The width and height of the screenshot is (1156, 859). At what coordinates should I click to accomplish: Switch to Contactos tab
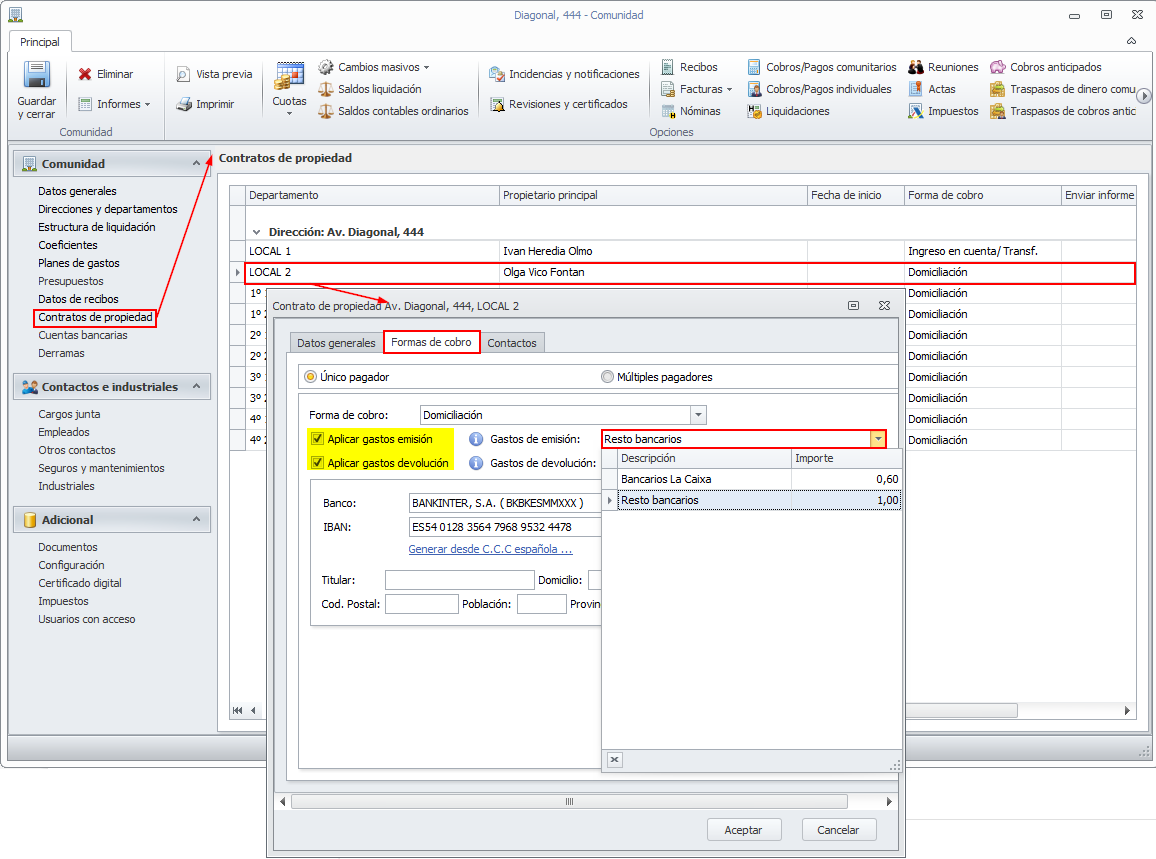pos(512,343)
